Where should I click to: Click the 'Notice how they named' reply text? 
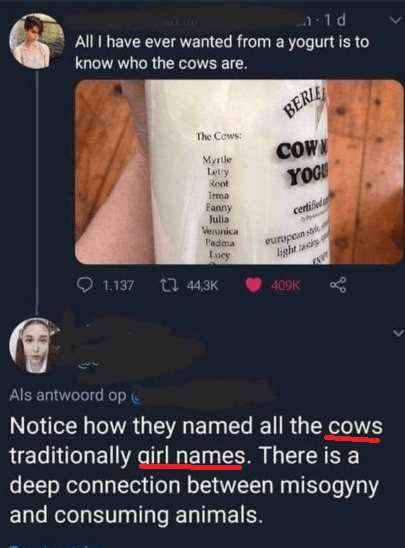tap(196, 470)
